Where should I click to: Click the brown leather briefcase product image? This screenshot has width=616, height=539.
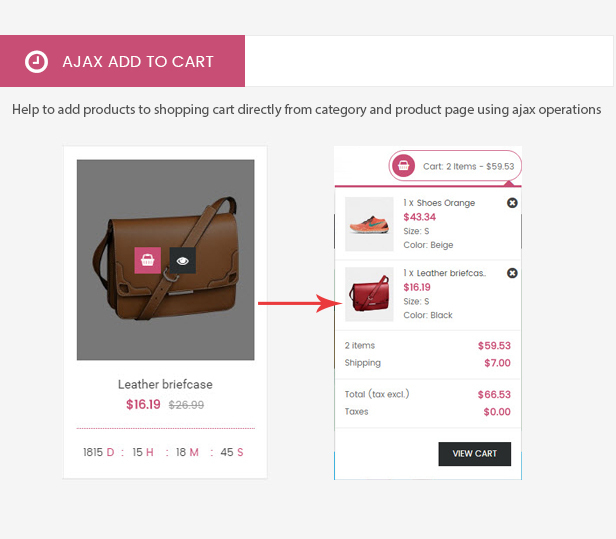(165, 260)
